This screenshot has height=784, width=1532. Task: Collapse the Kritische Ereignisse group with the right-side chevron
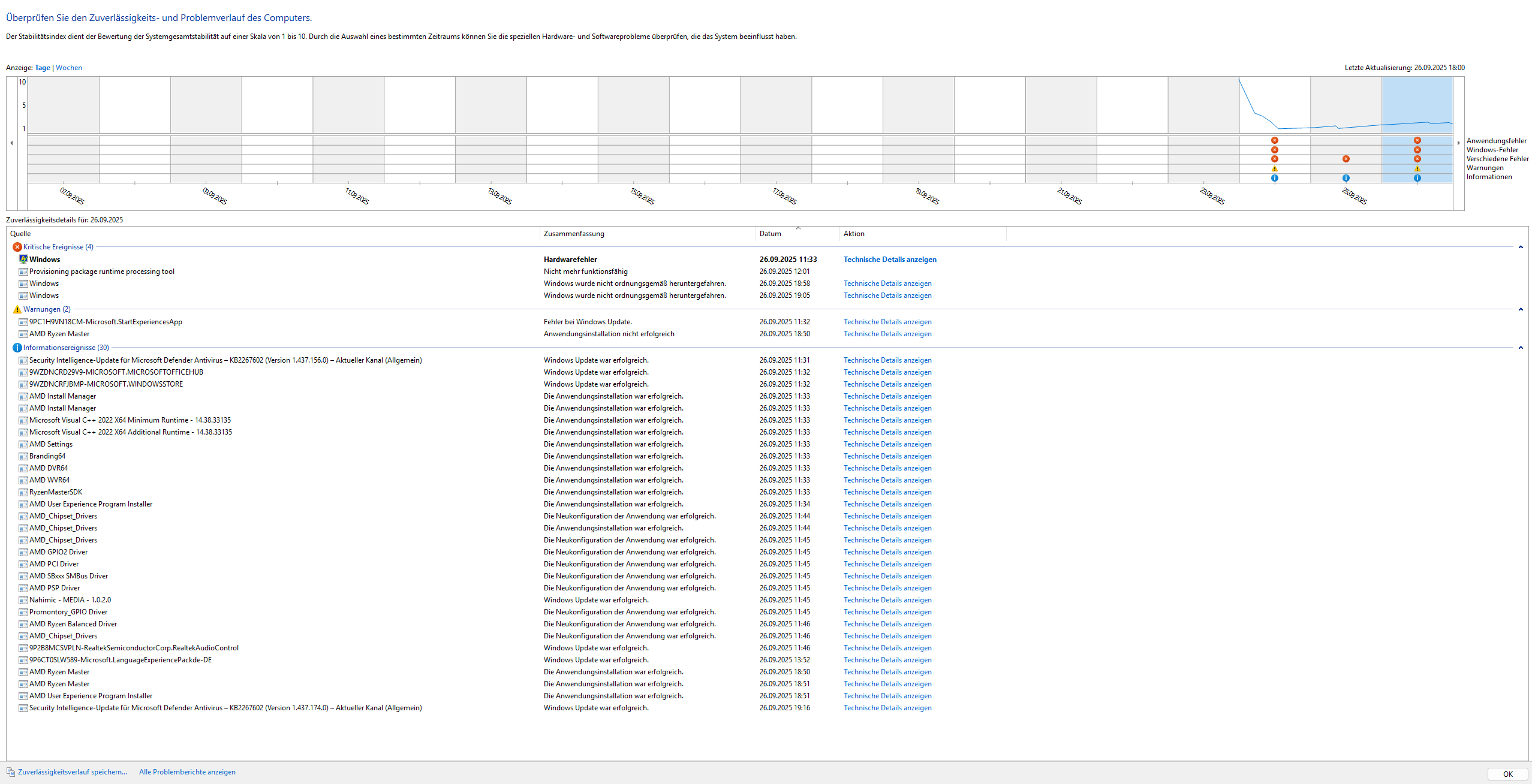click(1520, 247)
